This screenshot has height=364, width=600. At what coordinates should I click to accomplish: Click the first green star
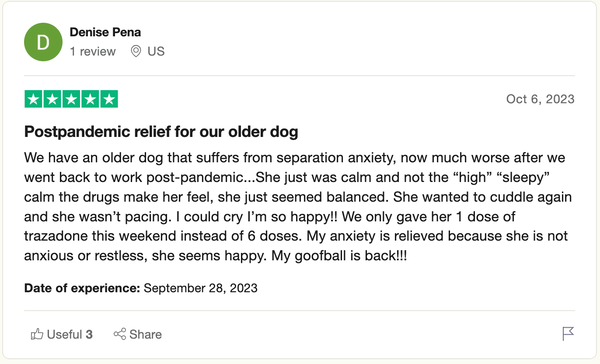click(33, 99)
